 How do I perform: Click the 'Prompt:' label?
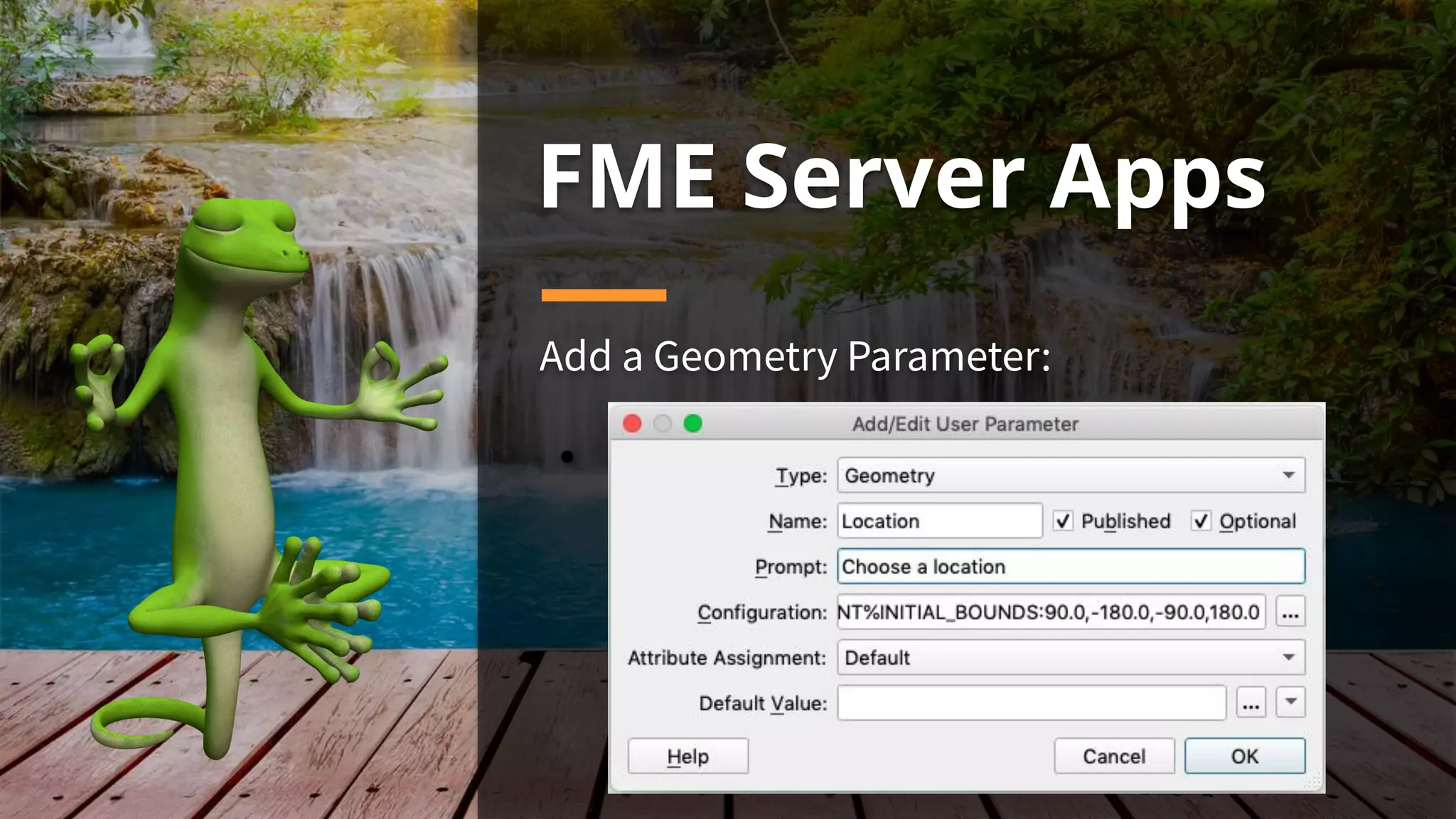pos(791,567)
